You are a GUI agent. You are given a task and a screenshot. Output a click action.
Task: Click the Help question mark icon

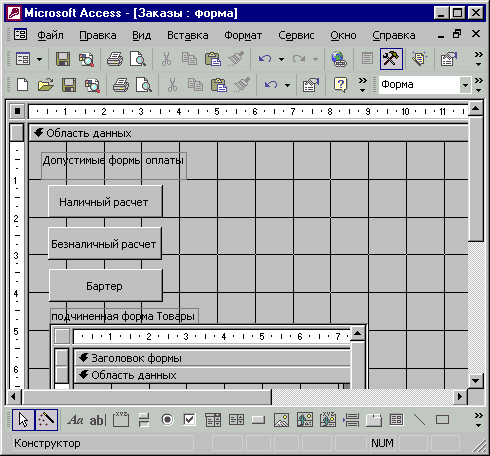340,85
